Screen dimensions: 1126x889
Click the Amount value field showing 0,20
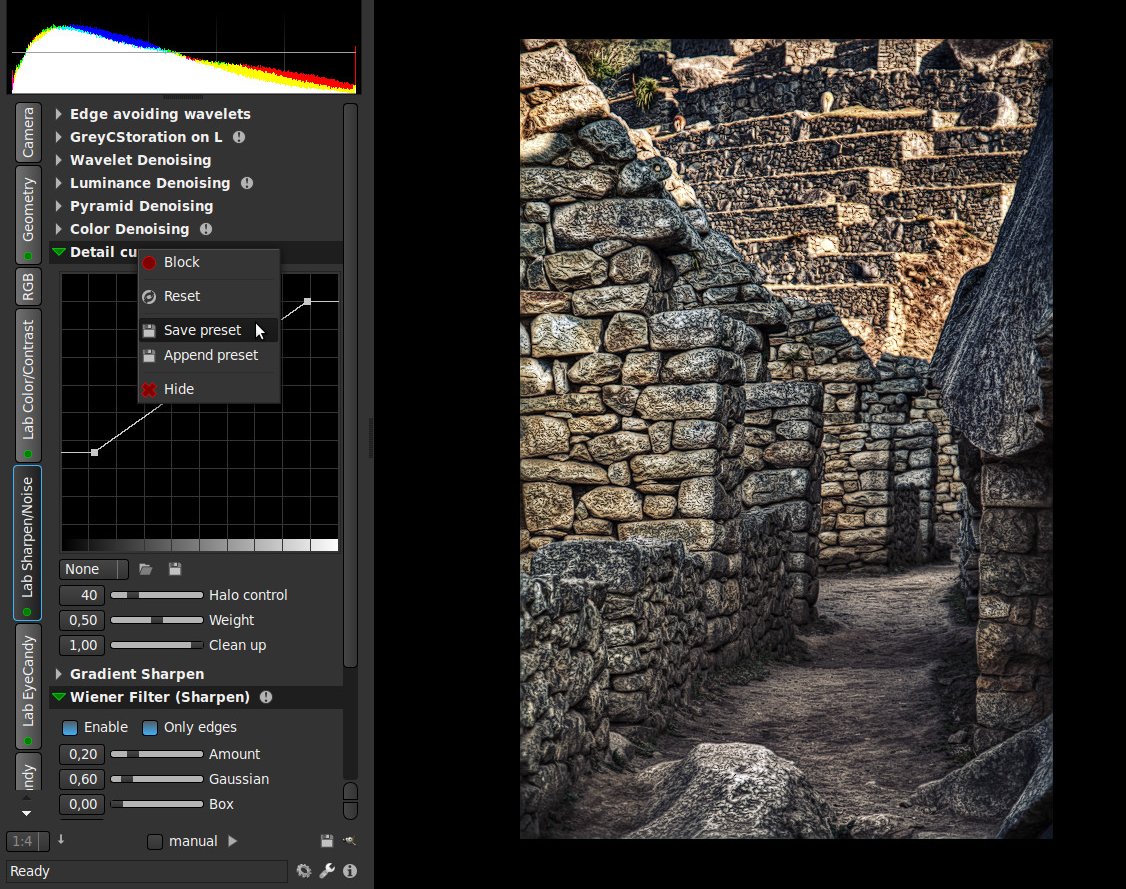click(x=83, y=754)
